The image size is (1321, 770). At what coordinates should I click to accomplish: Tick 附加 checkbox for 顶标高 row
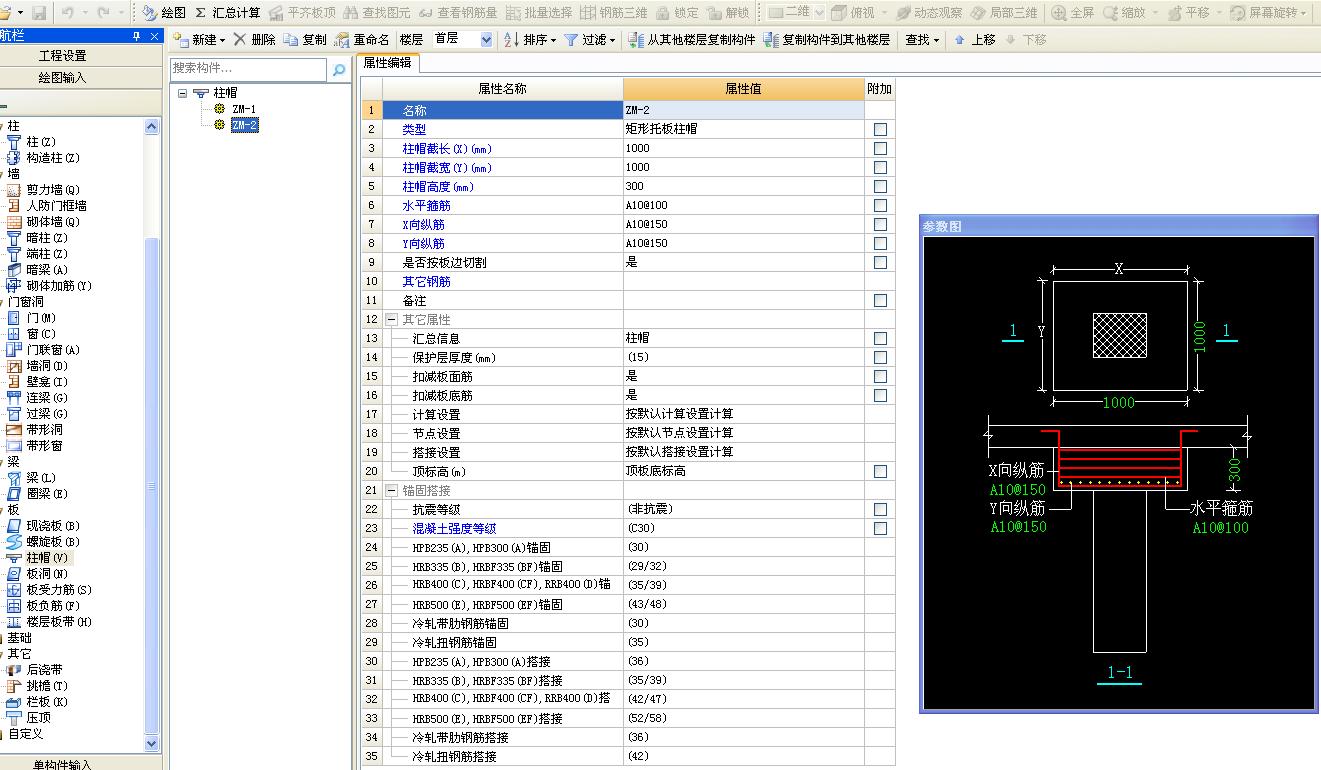880,471
